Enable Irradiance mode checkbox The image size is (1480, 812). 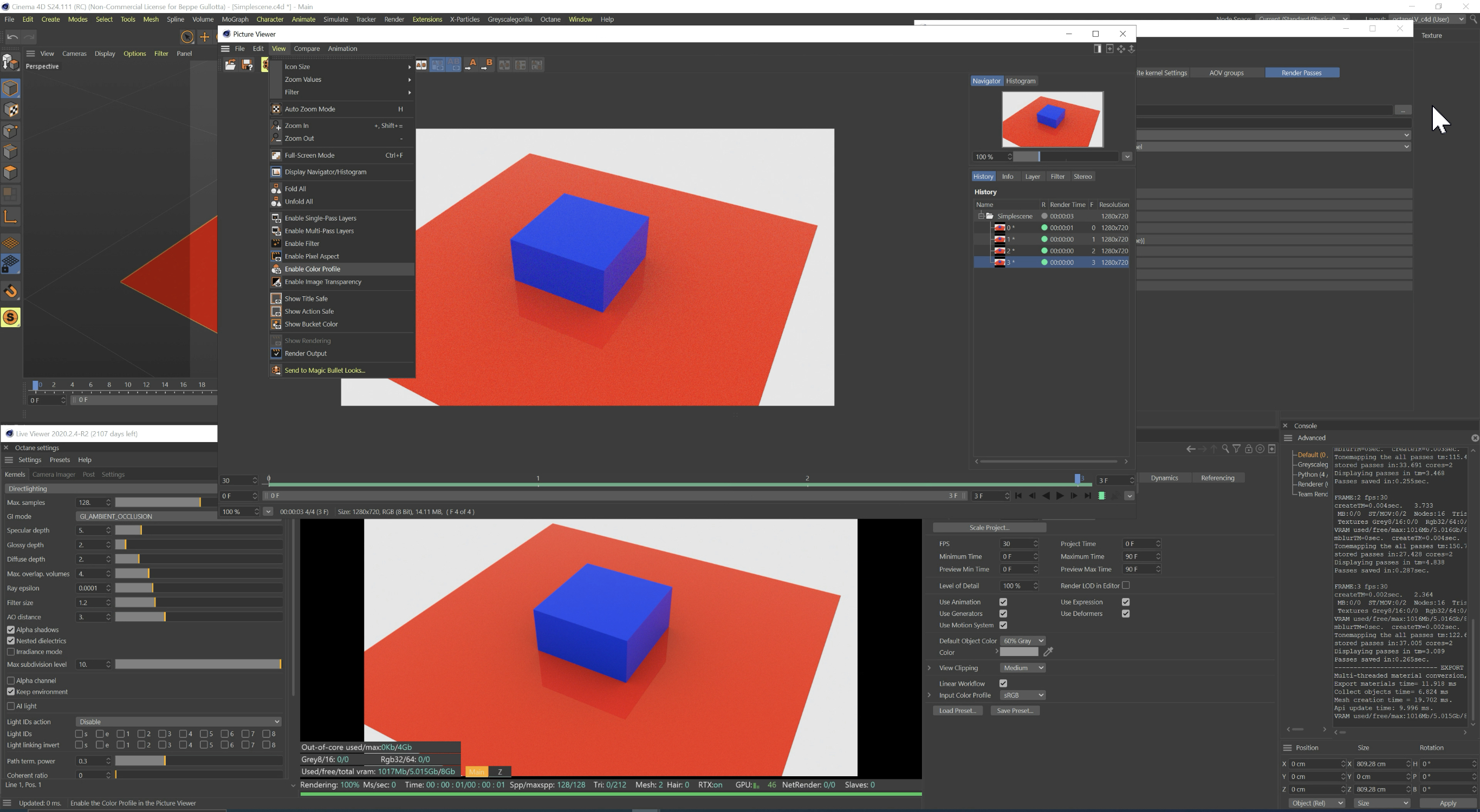10,652
